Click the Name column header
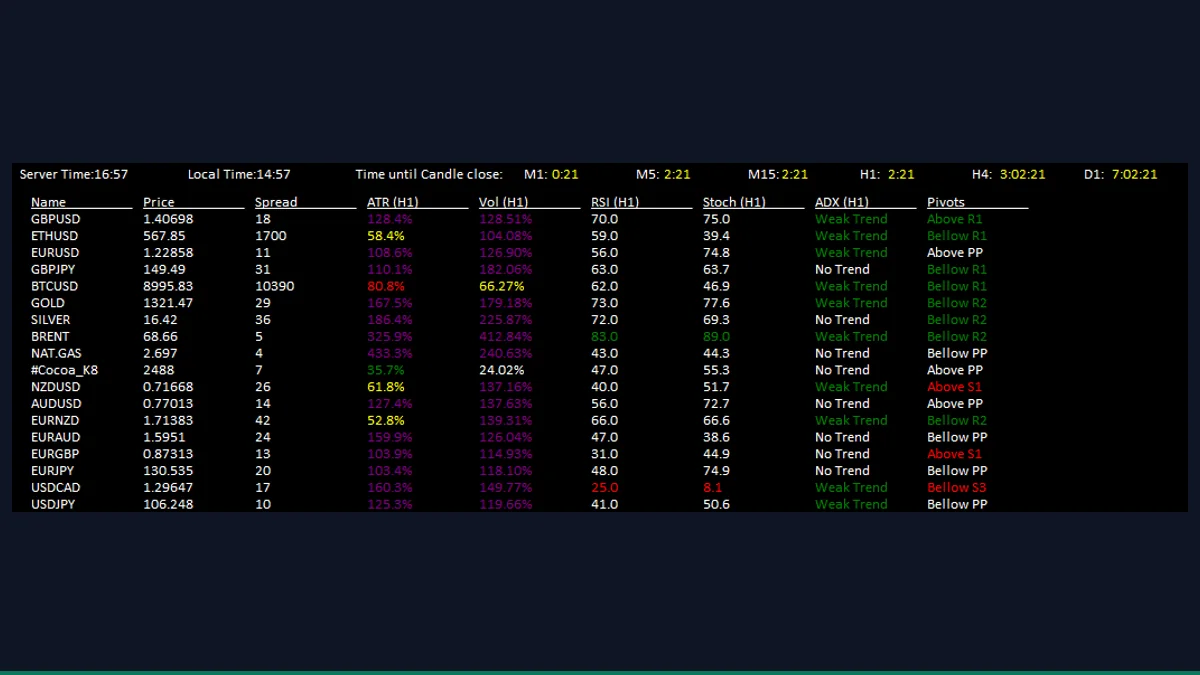The width and height of the screenshot is (1200, 675). (48, 202)
